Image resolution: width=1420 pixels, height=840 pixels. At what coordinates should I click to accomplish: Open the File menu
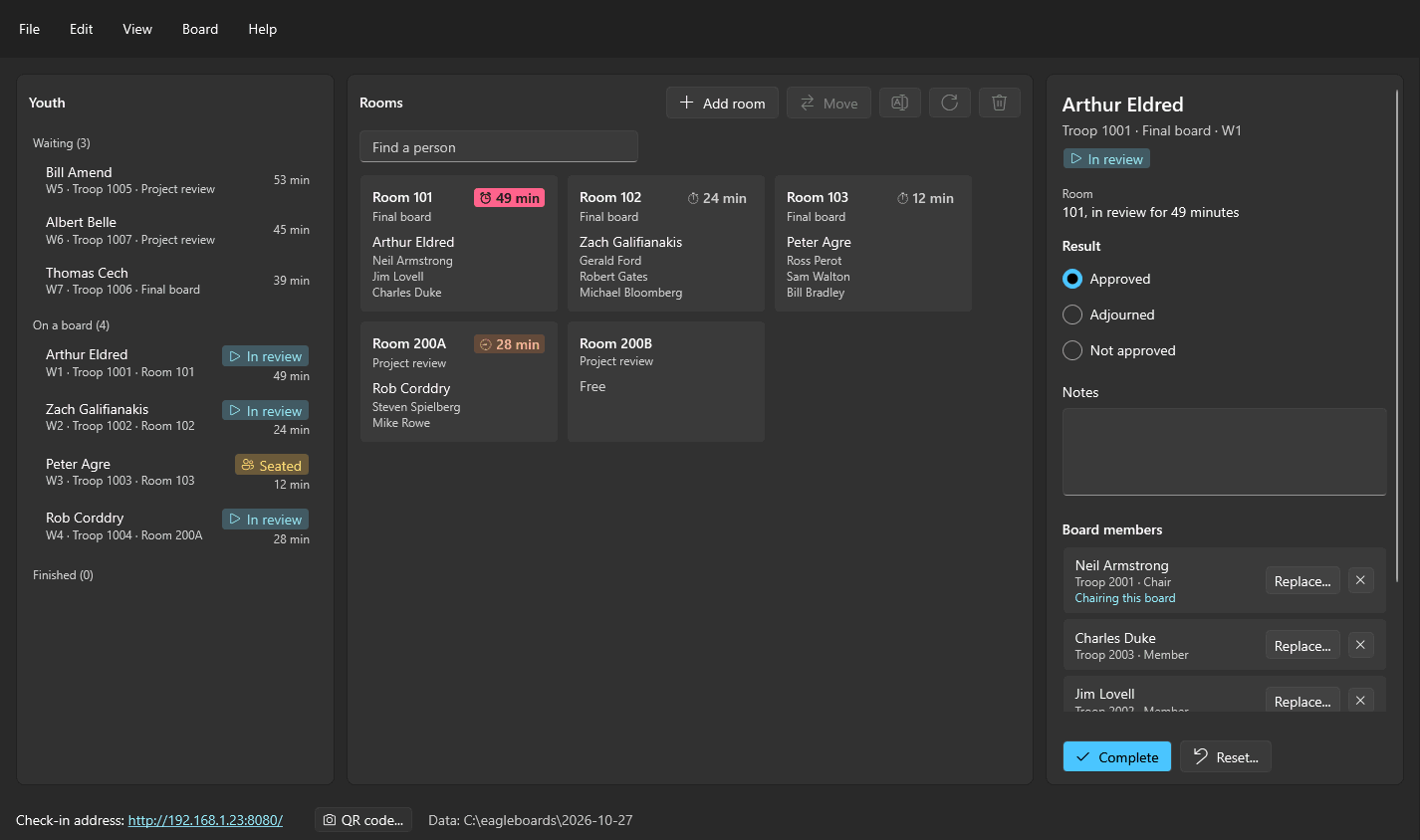click(30, 29)
